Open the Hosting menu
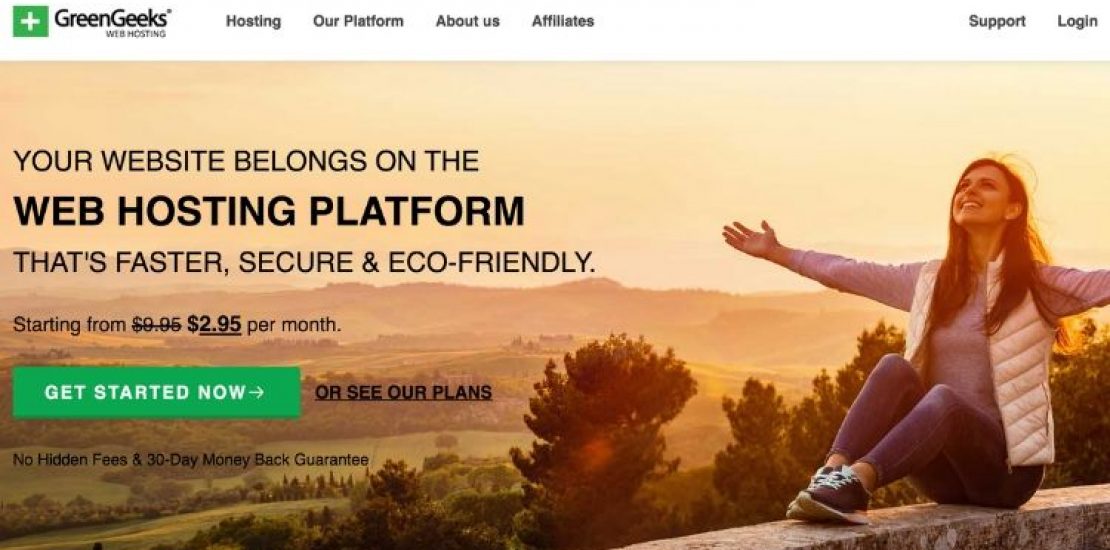Screen dimensions: 1110x550 (253, 21)
